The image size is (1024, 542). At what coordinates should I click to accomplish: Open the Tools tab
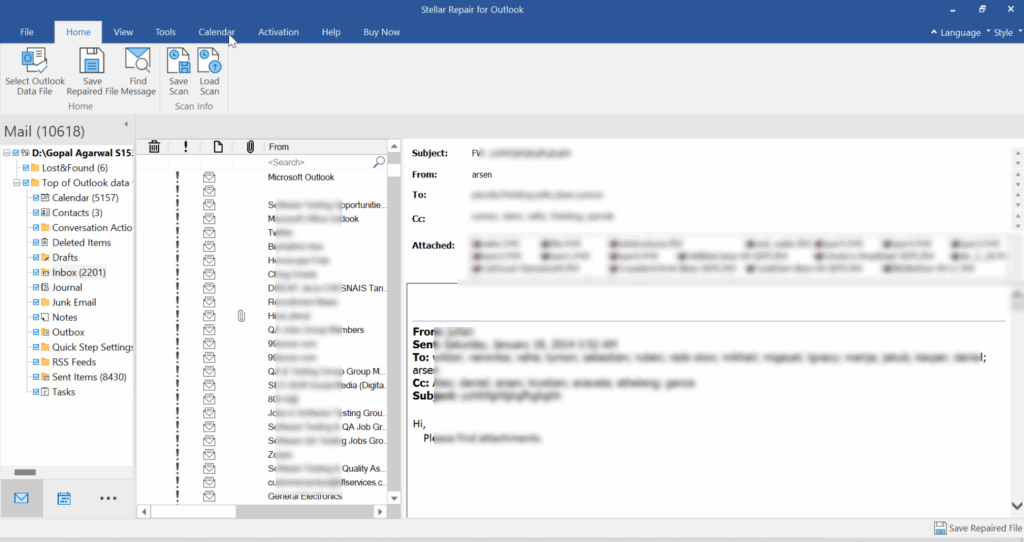[165, 32]
